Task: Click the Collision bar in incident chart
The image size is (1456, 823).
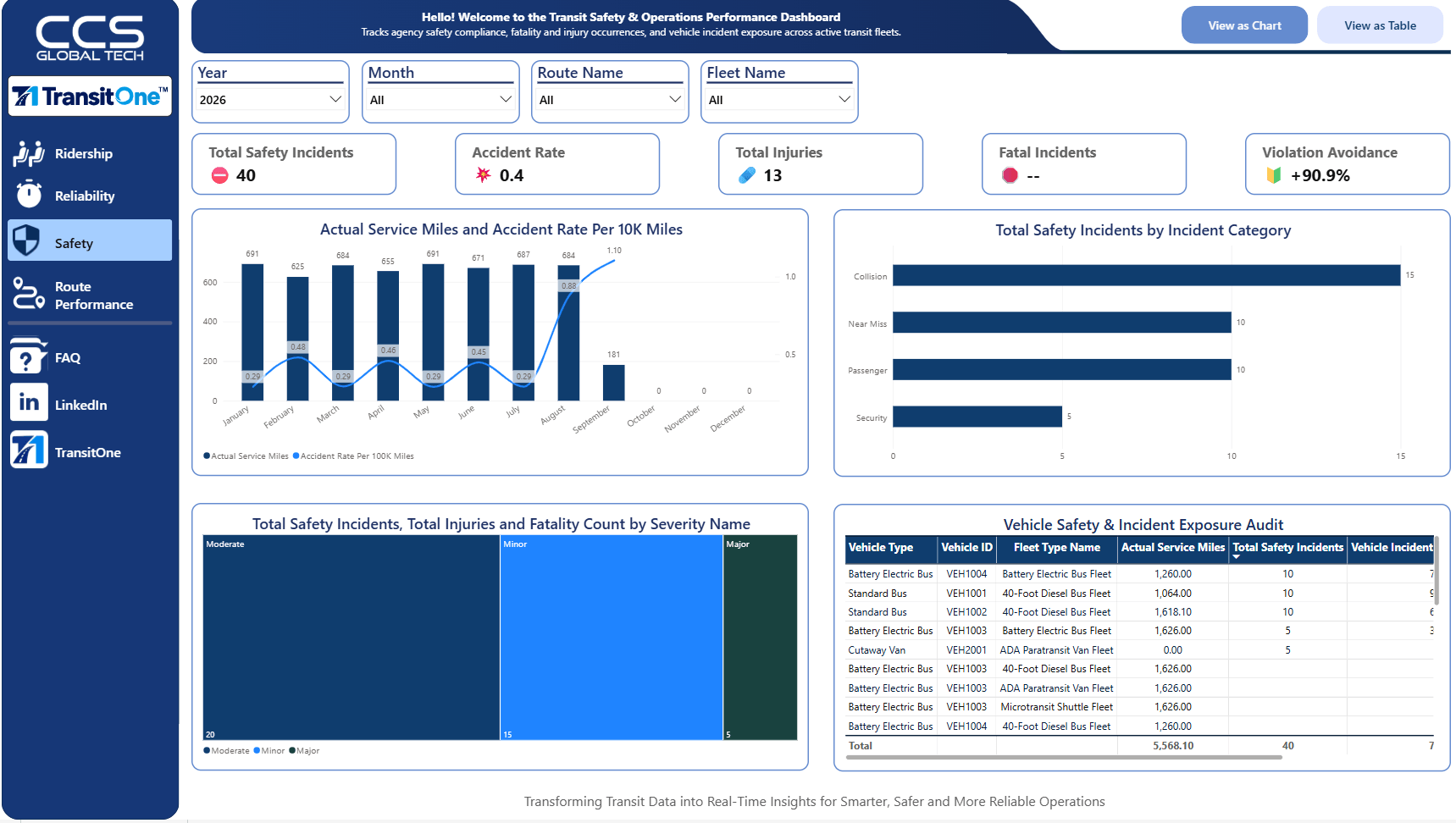Action: (1146, 275)
